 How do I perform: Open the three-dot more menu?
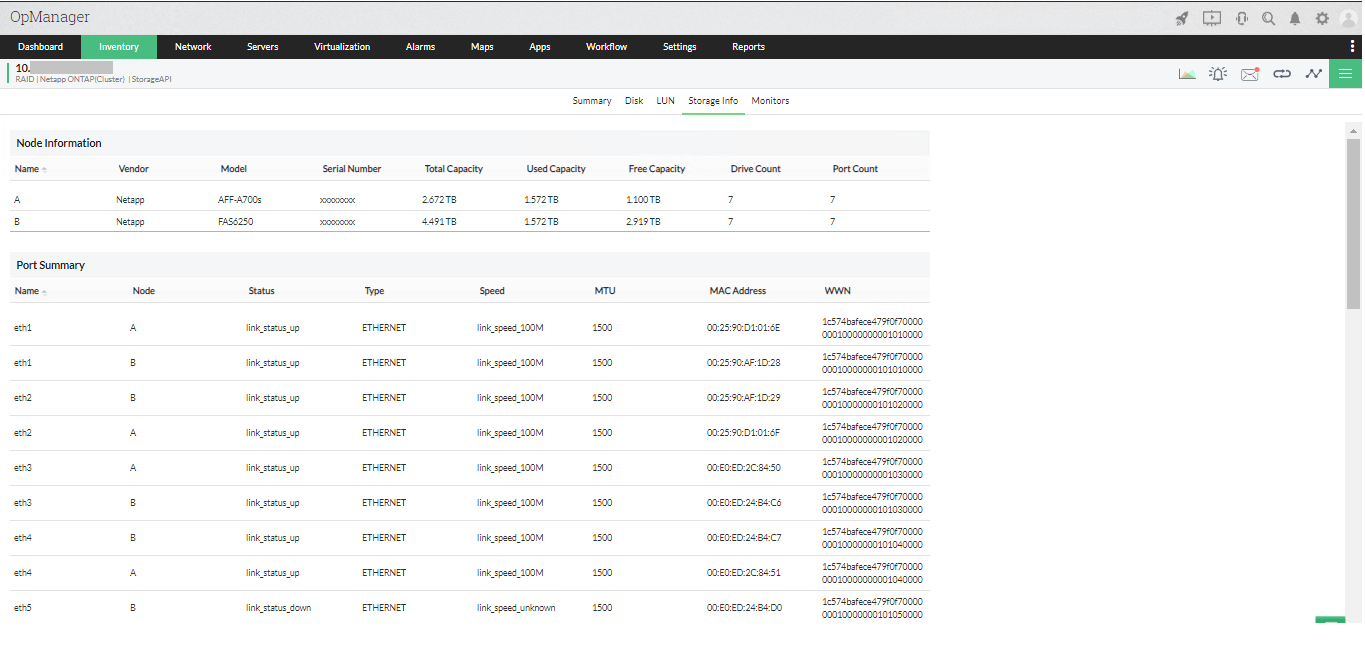pos(1352,47)
